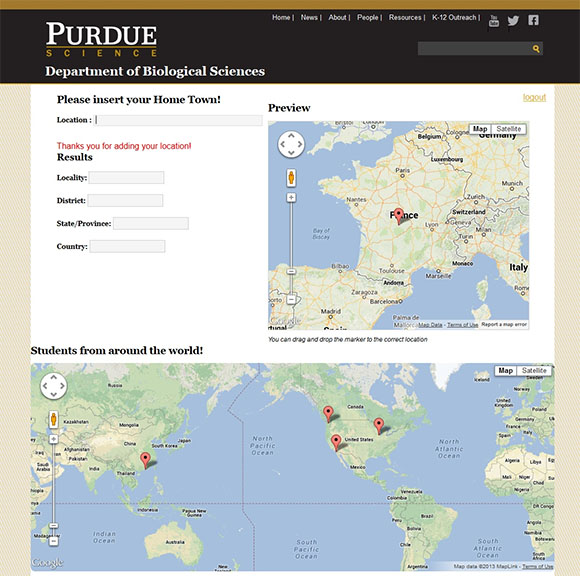Image resolution: width=580 pixels, height=576 pixels.
Task: Click Department of Biological Sciences title
Action: tap(155, 71)
